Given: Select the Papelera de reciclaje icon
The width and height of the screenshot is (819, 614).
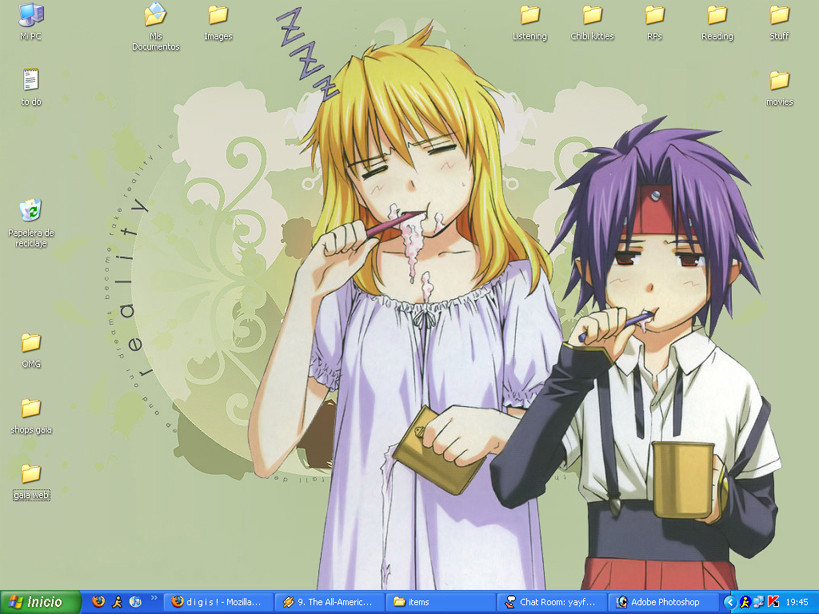Looking at the screenshot, I should click(x=31, y=223).
